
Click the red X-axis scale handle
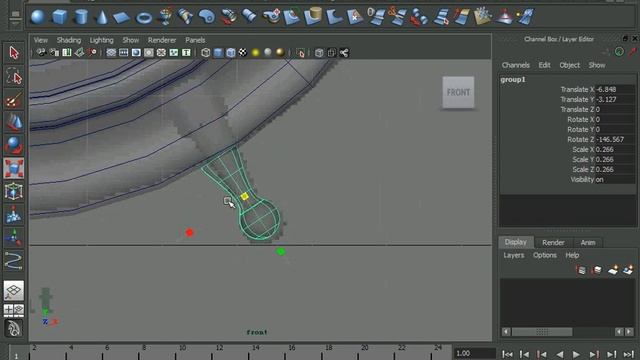tap(189, 233)
